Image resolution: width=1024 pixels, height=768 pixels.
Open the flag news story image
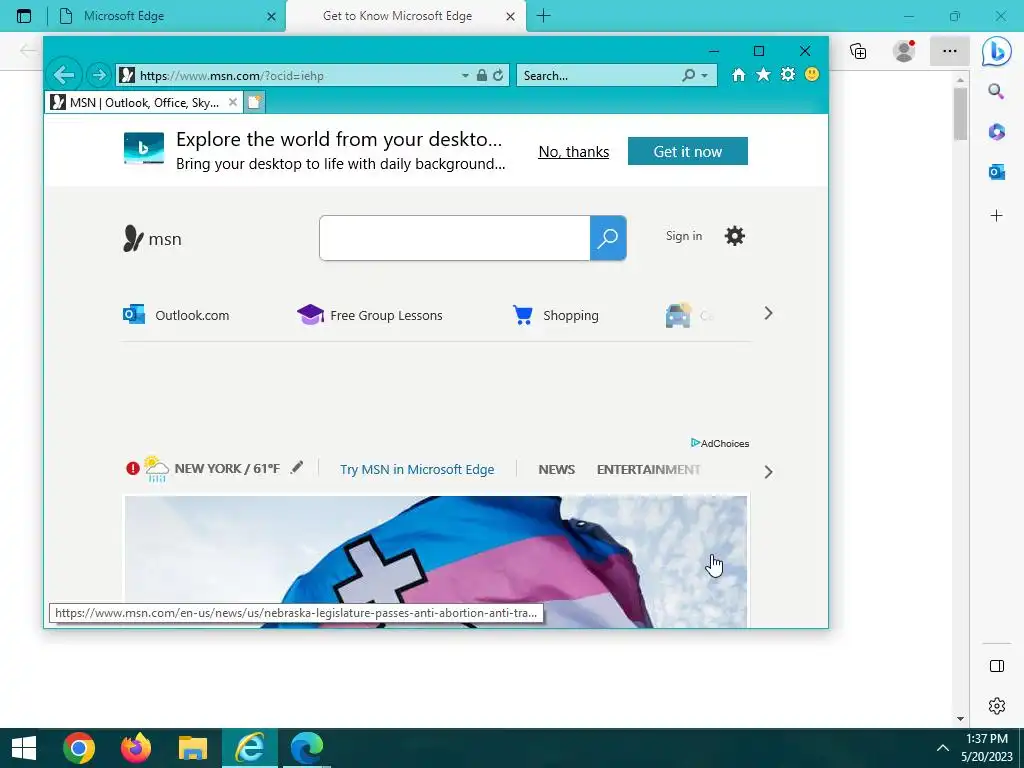[436, 562]
